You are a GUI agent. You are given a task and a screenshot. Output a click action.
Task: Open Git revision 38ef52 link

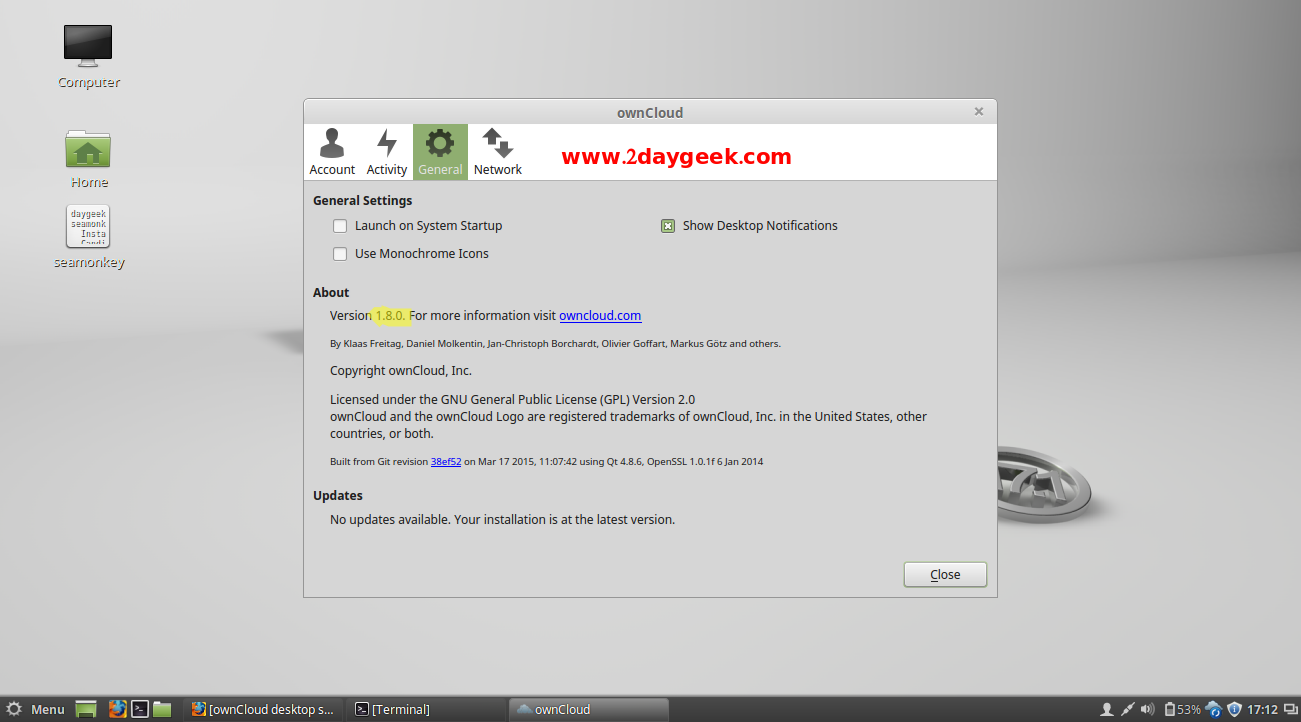coord(445,462)
